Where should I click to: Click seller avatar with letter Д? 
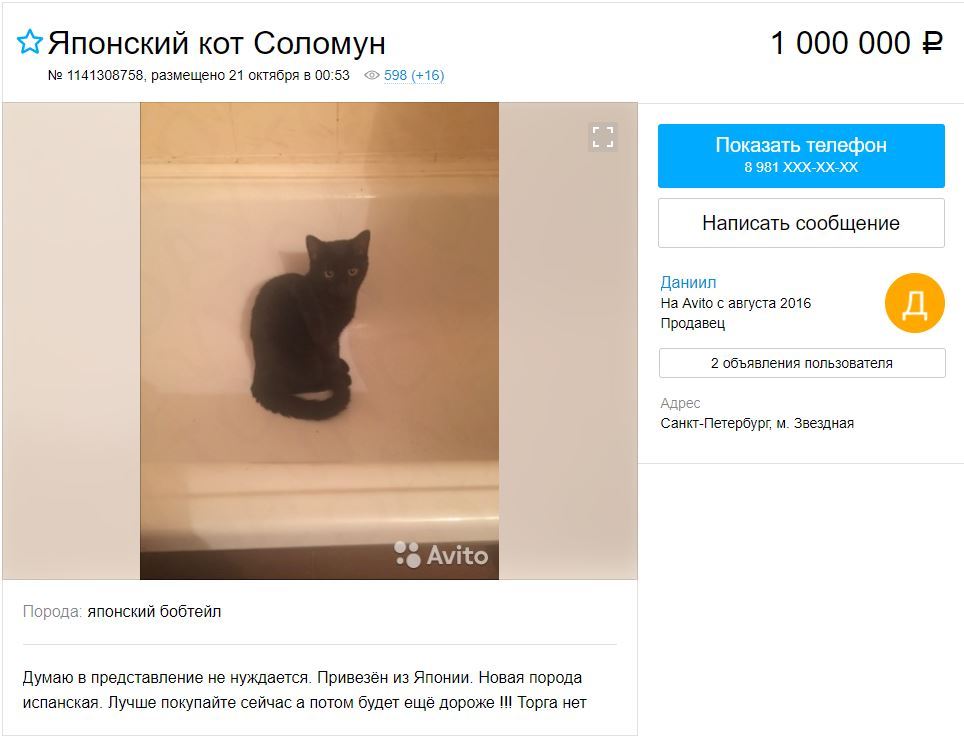click(x=914, y=303)
